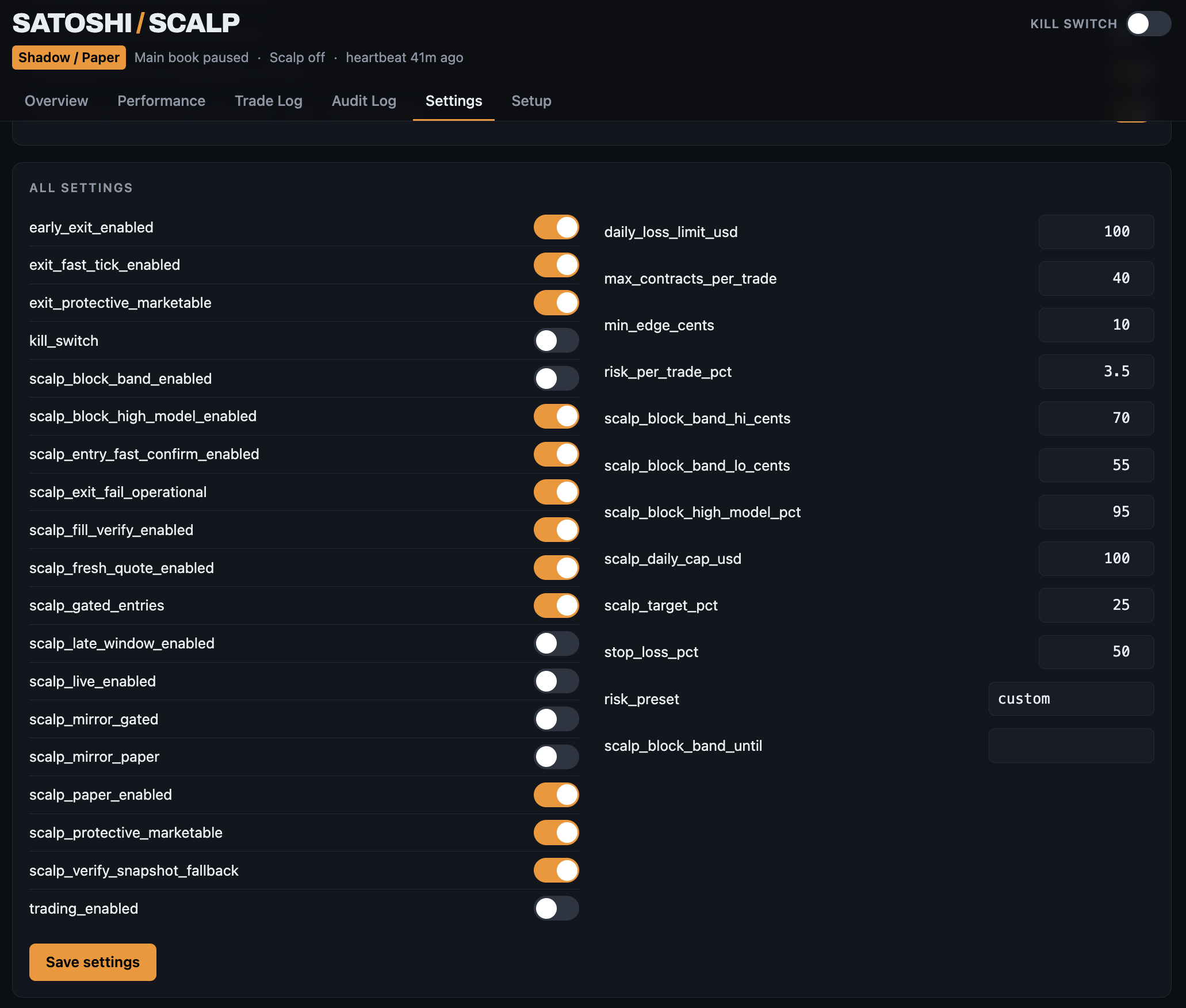Click the risk_preset custom field
This screenshot has width=1186, height=1008.
(1071, 699)
